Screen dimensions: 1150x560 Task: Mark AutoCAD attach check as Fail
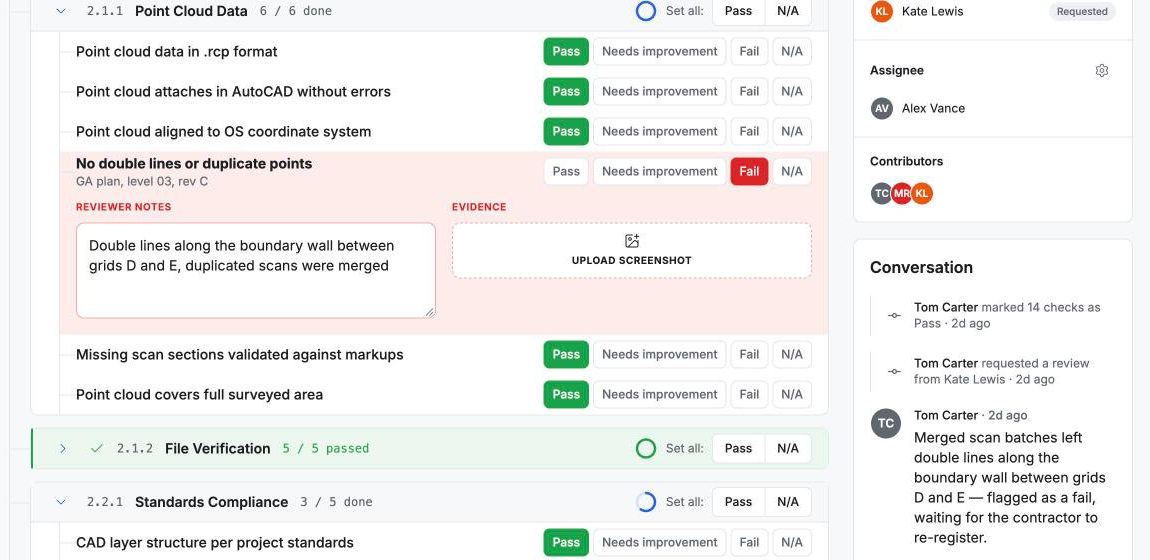pyautogui.click(x=749, y=92)
